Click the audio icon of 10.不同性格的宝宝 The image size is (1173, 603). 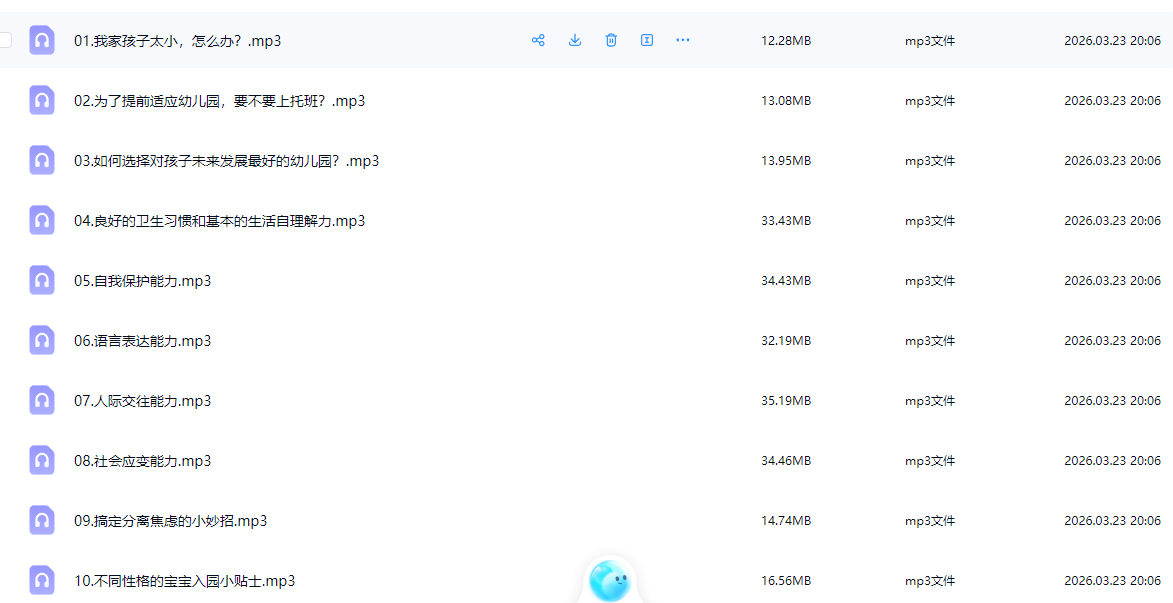[42, 580]
